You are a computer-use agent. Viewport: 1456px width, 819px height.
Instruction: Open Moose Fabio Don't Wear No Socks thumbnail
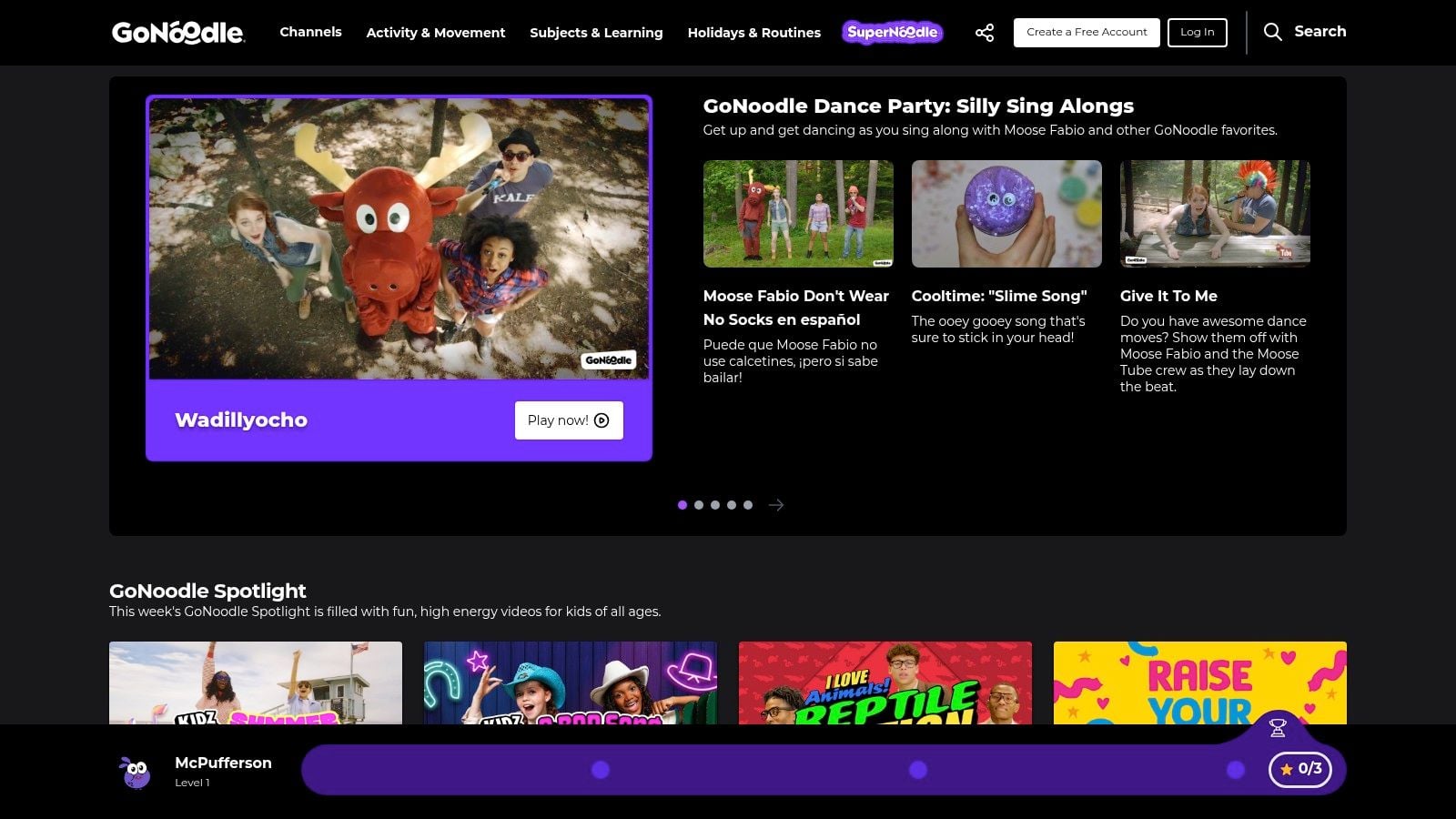(798, 214)
